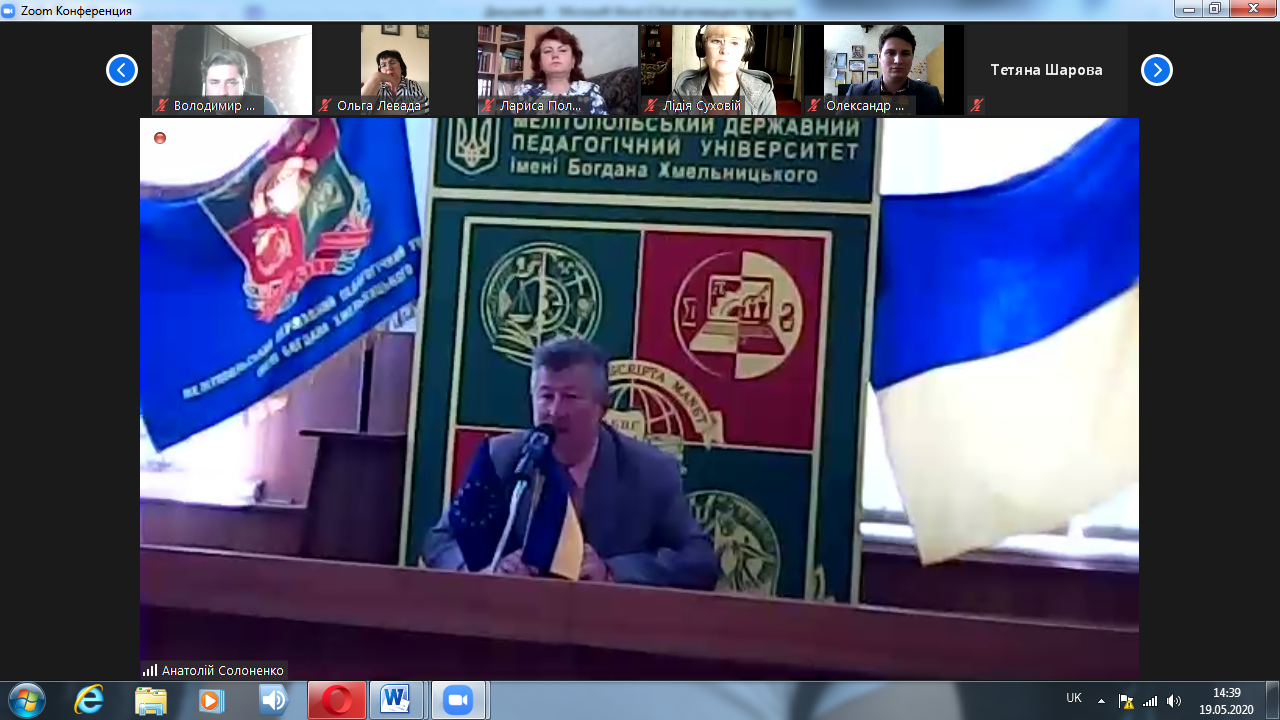The height and width of the screenshot is (720, 1280).
Task: Click the Тетяна Шарова participant tile
Action: (1046, 70)
